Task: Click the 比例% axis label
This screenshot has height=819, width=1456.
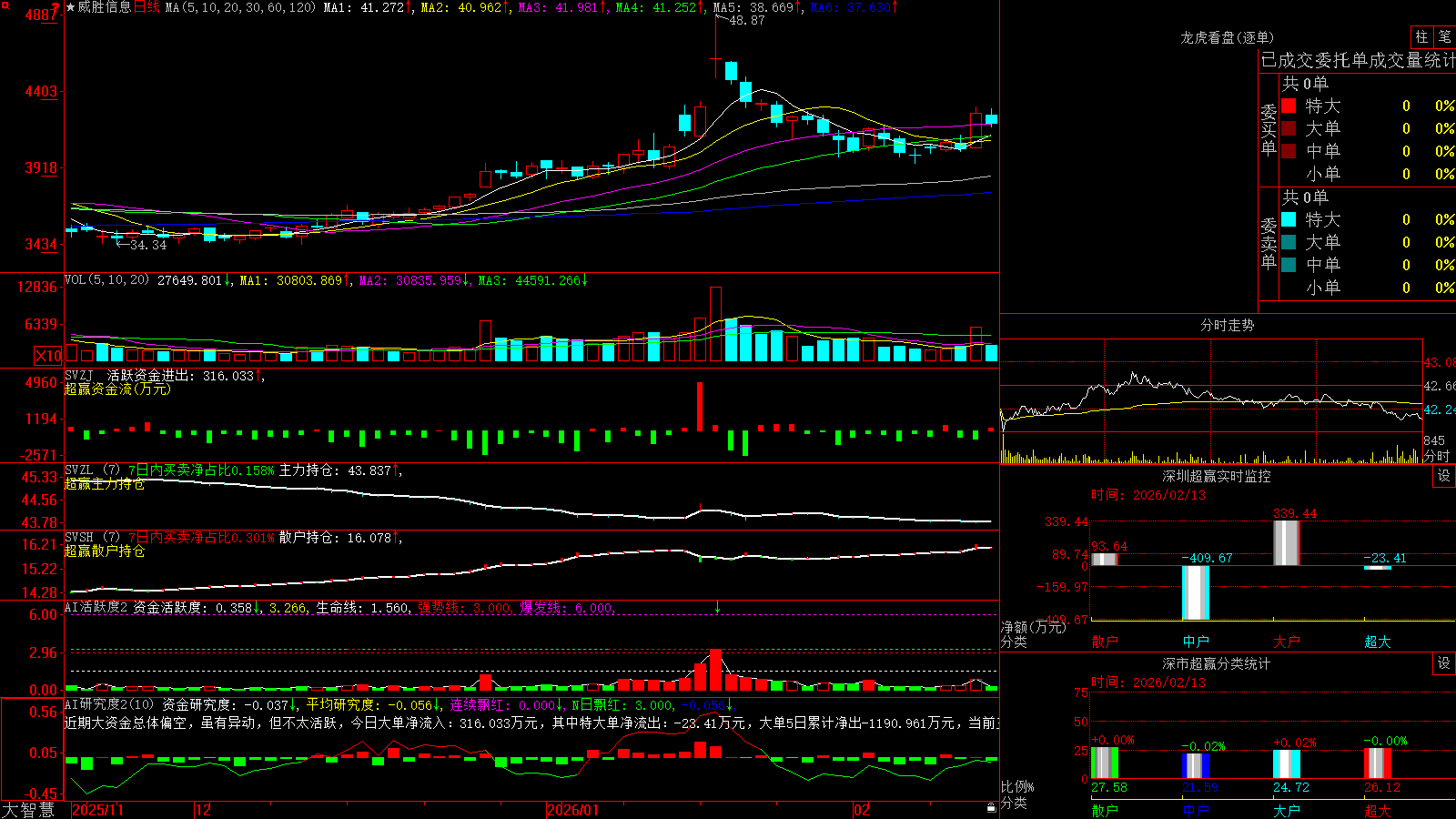Action: (1017, 786)
